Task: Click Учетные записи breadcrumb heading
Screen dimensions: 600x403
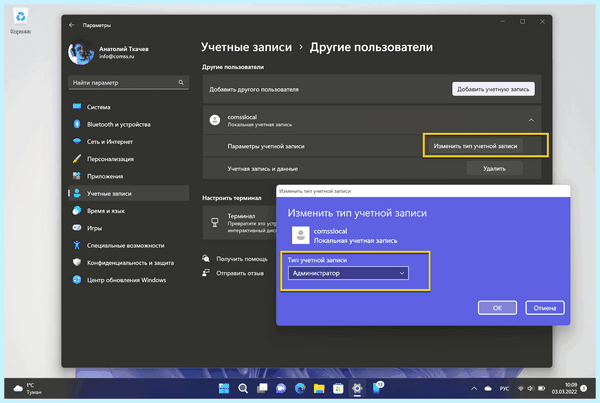Action: (246, 47)
